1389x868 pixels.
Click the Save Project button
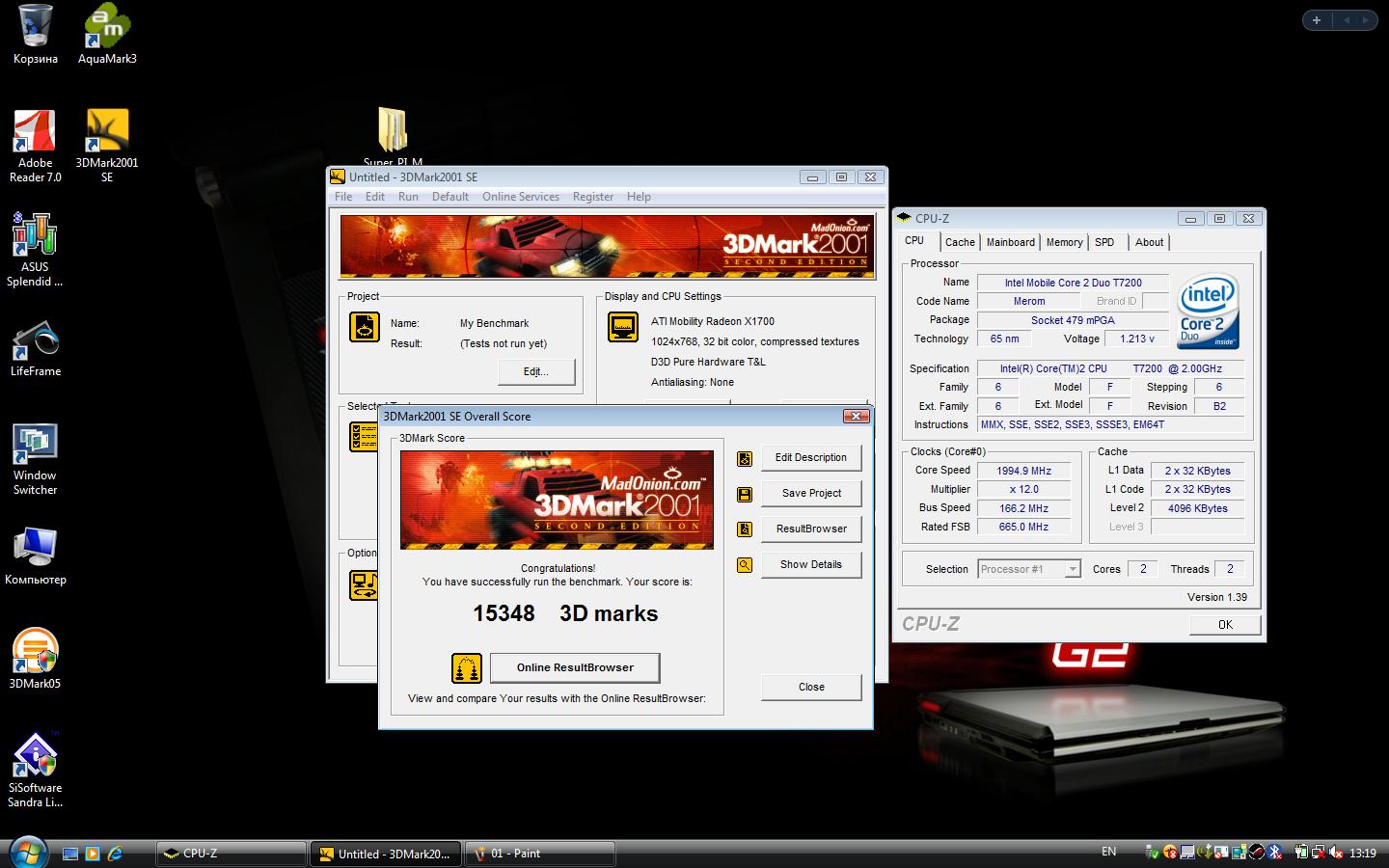coord(811,494)
